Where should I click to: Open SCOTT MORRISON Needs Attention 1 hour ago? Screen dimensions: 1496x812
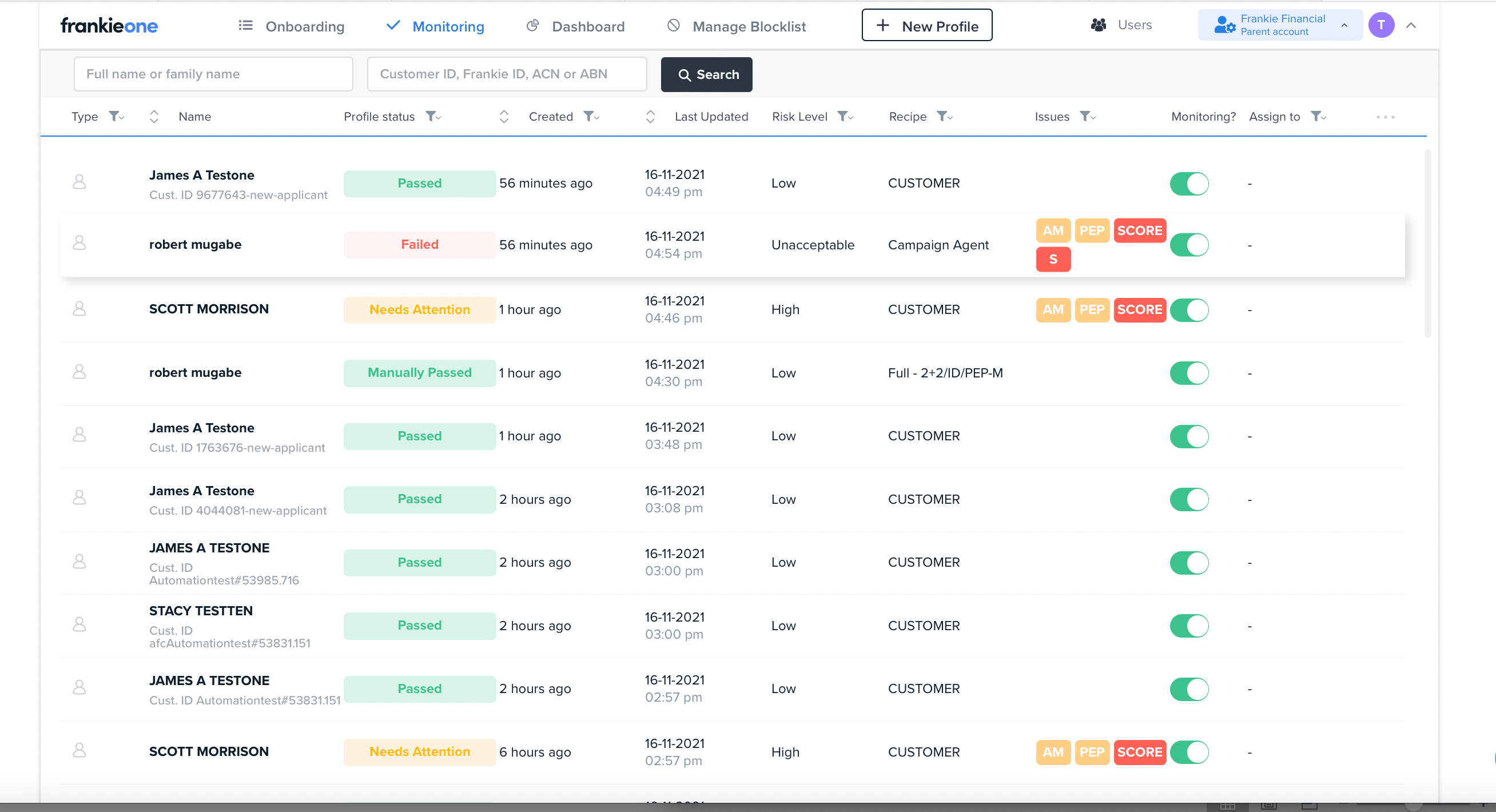click(x=733, y=309)
